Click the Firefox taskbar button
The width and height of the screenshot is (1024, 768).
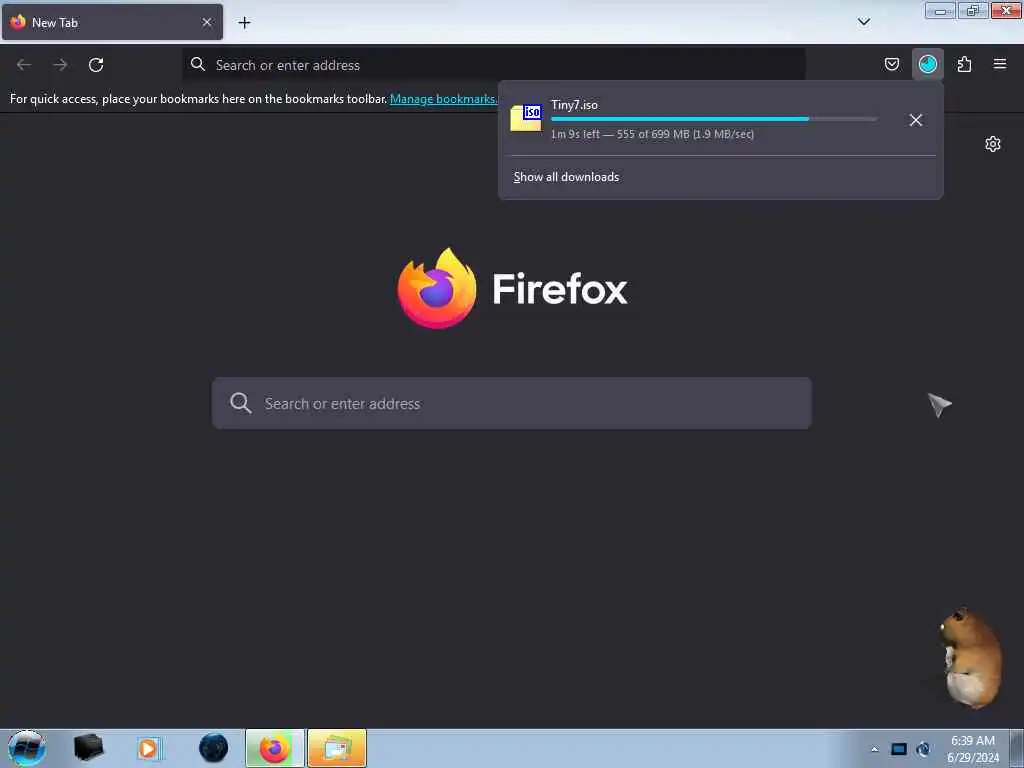(274, 748)
